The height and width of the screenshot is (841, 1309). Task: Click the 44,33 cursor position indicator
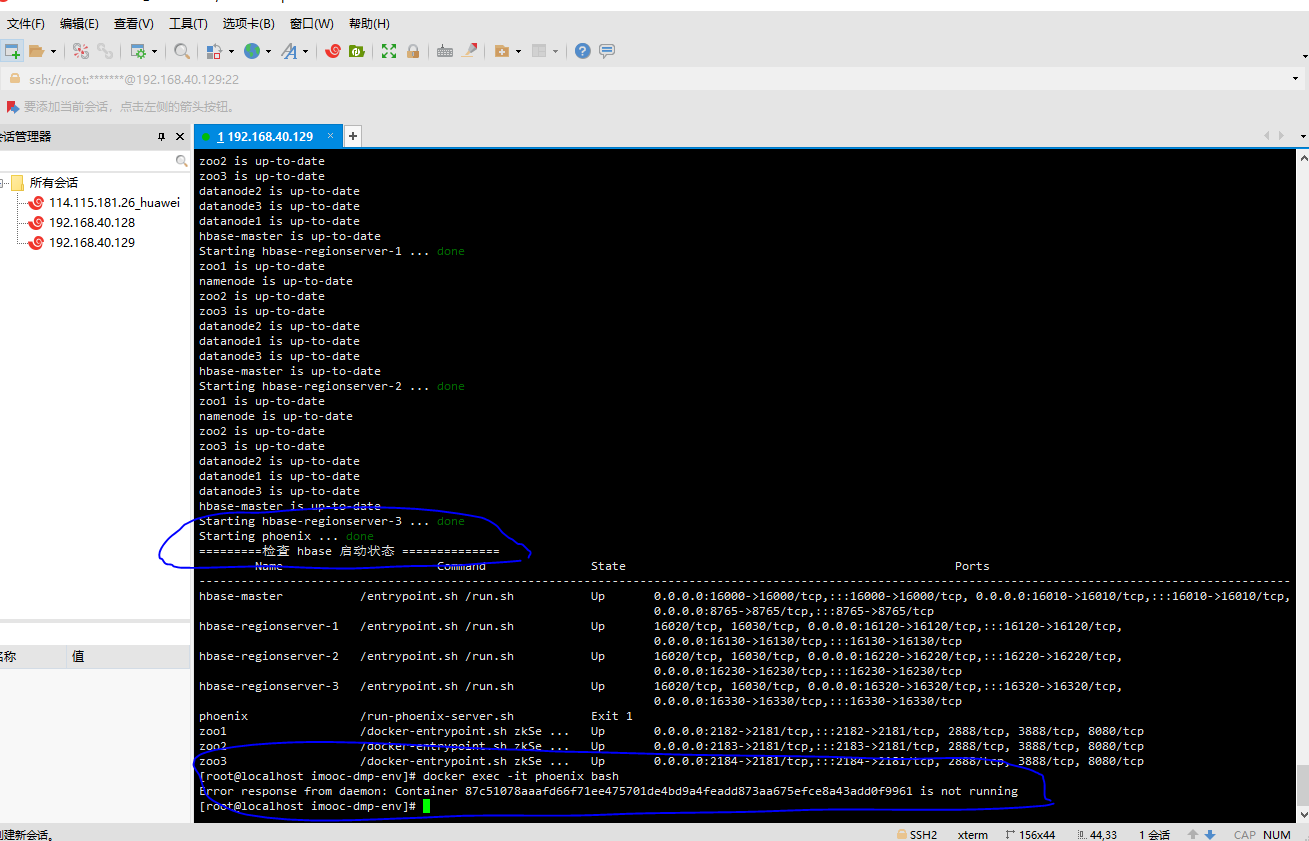coord(1095,834)
